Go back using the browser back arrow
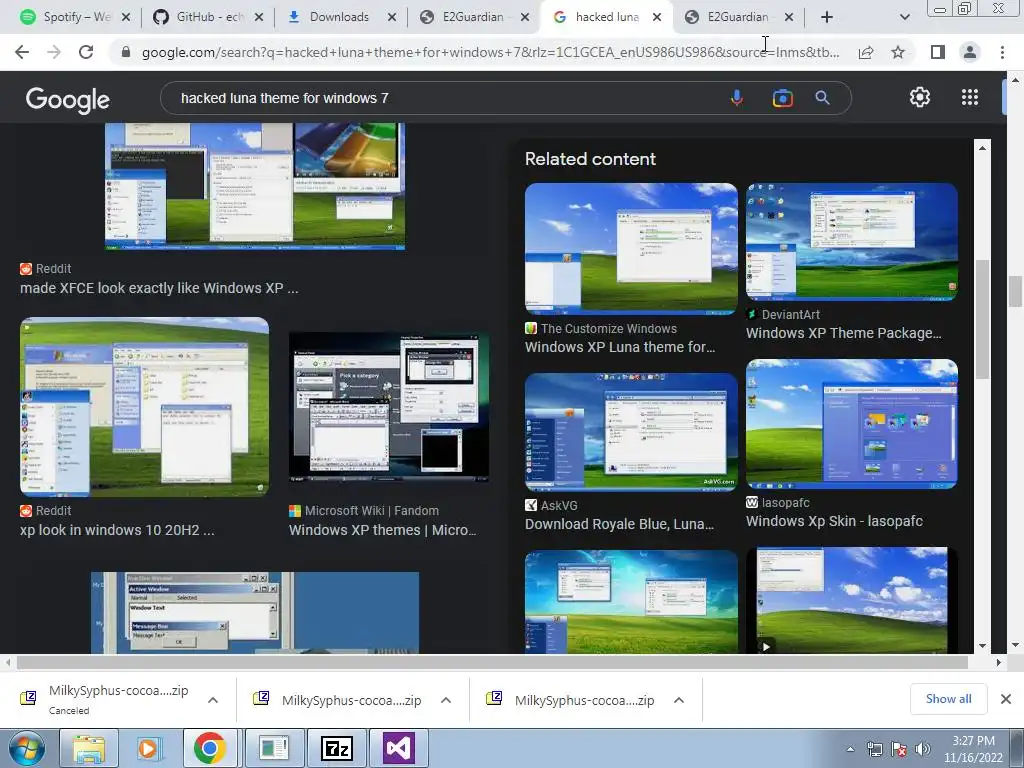Screen dimensions: 1024x768 pos(22,52)
